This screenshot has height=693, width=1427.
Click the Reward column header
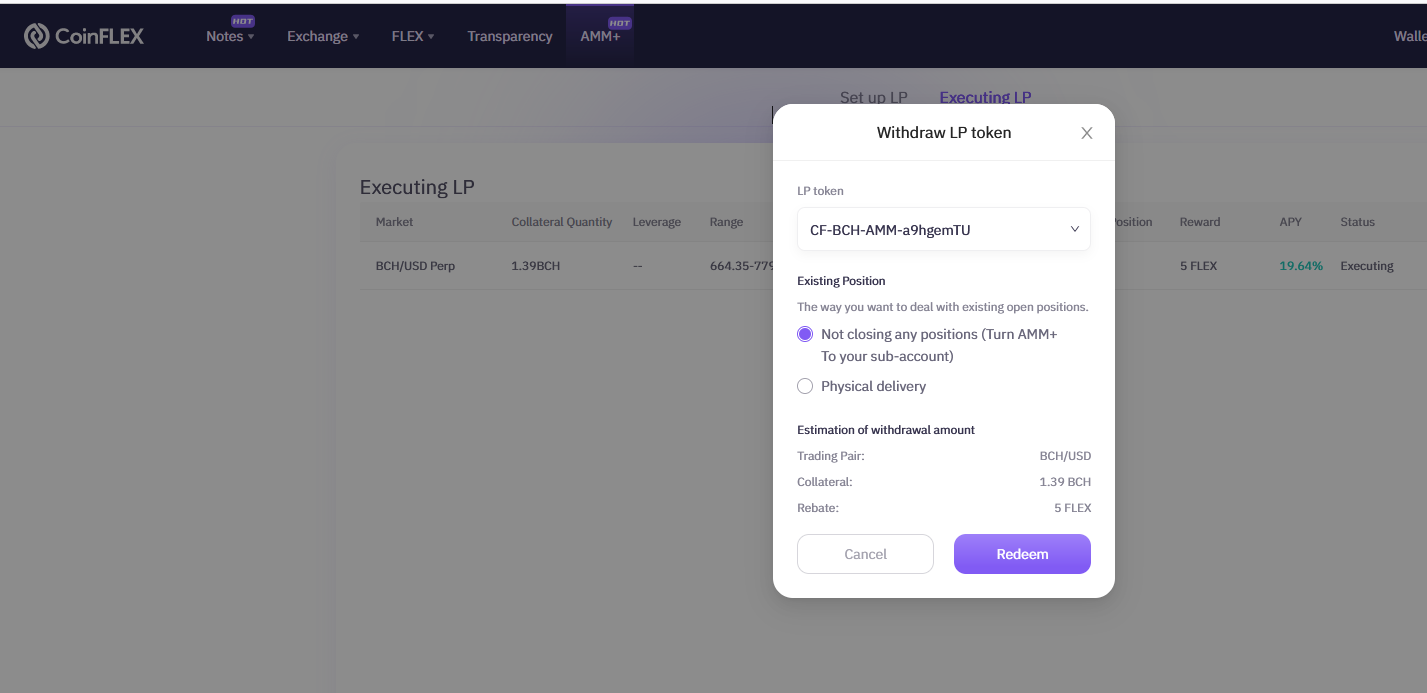1200,222
